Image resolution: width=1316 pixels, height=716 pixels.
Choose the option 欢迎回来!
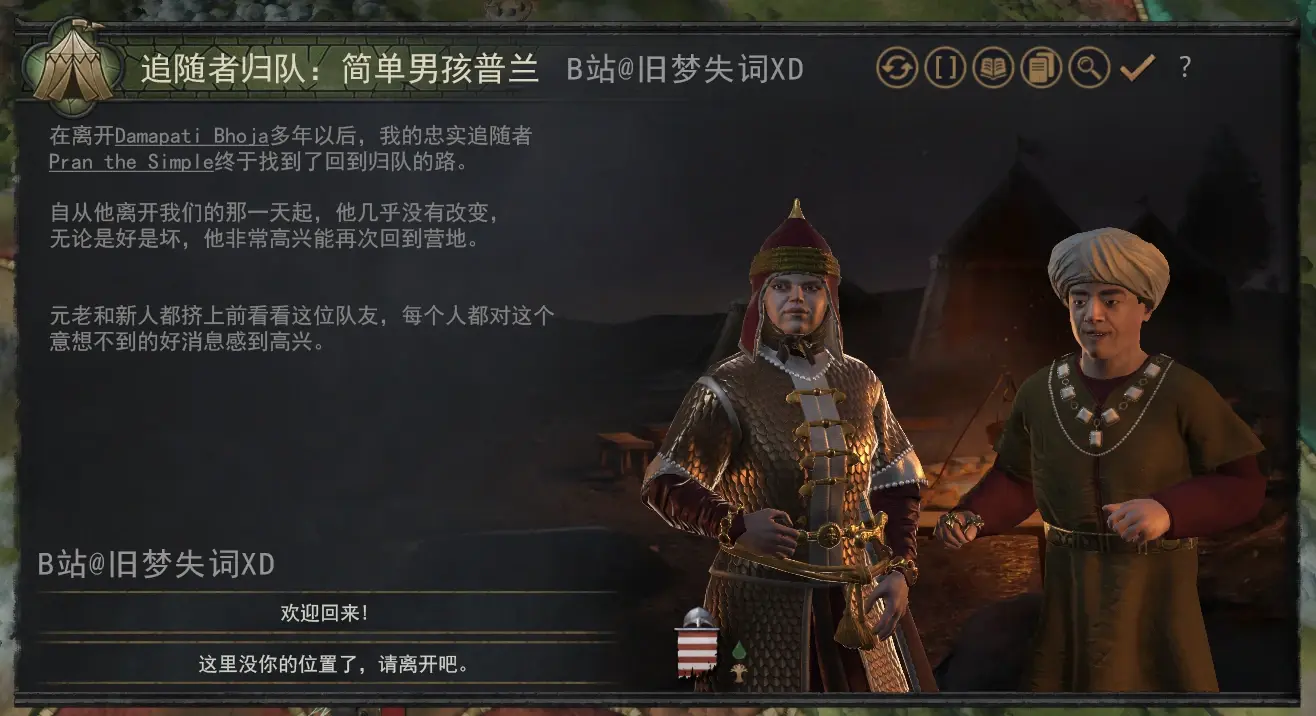pyautogui.click(x=326, y=613)
